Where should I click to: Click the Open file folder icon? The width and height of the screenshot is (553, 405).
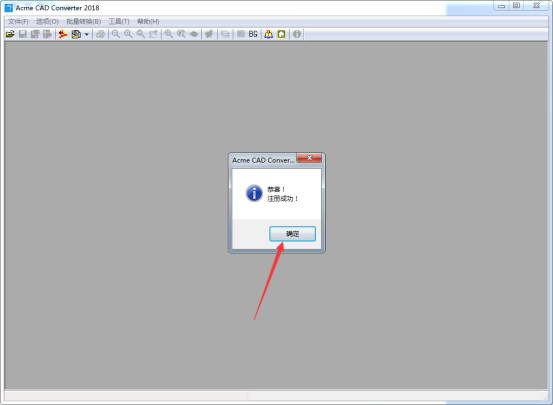(x=10, y=34)
